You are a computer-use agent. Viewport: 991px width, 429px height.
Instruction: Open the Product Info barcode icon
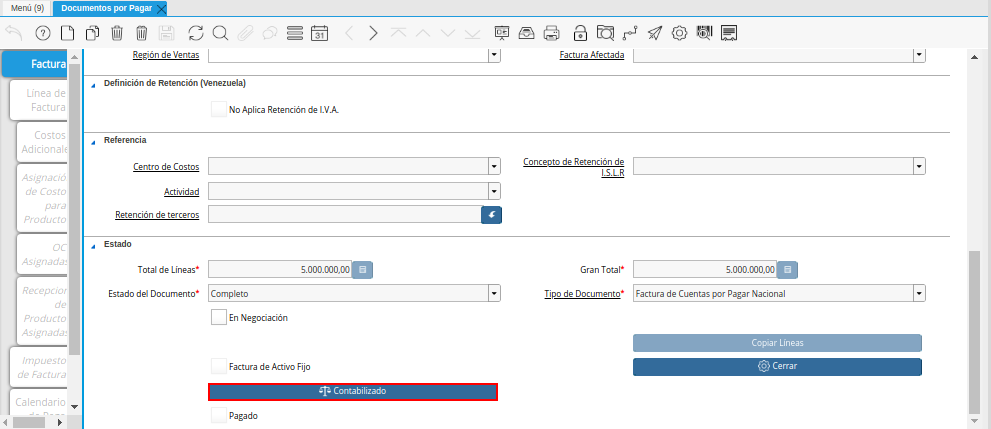click(x=704, y=33)
